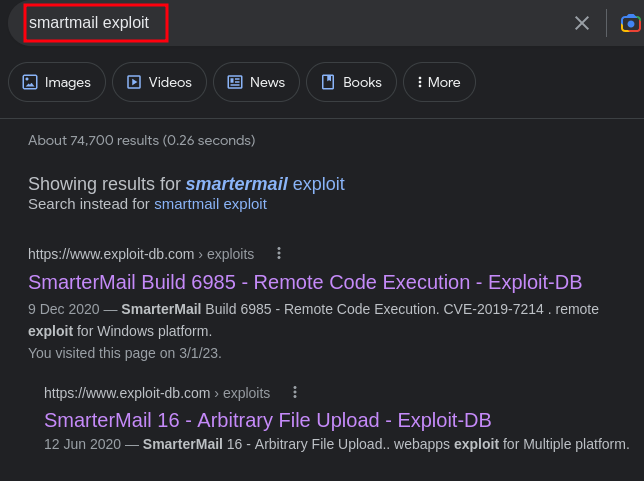Viewport: 644px width, 481px height.
Task: Switch to the Books results tab
Action: pyautogui.click(x=352, y=82)
